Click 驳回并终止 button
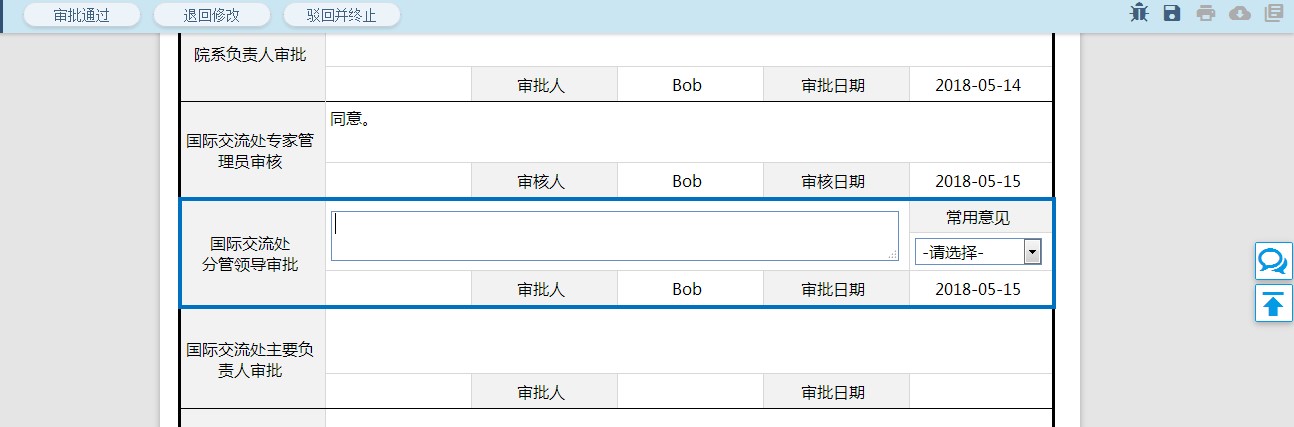The image size is (1294, 427). point(341,15)
